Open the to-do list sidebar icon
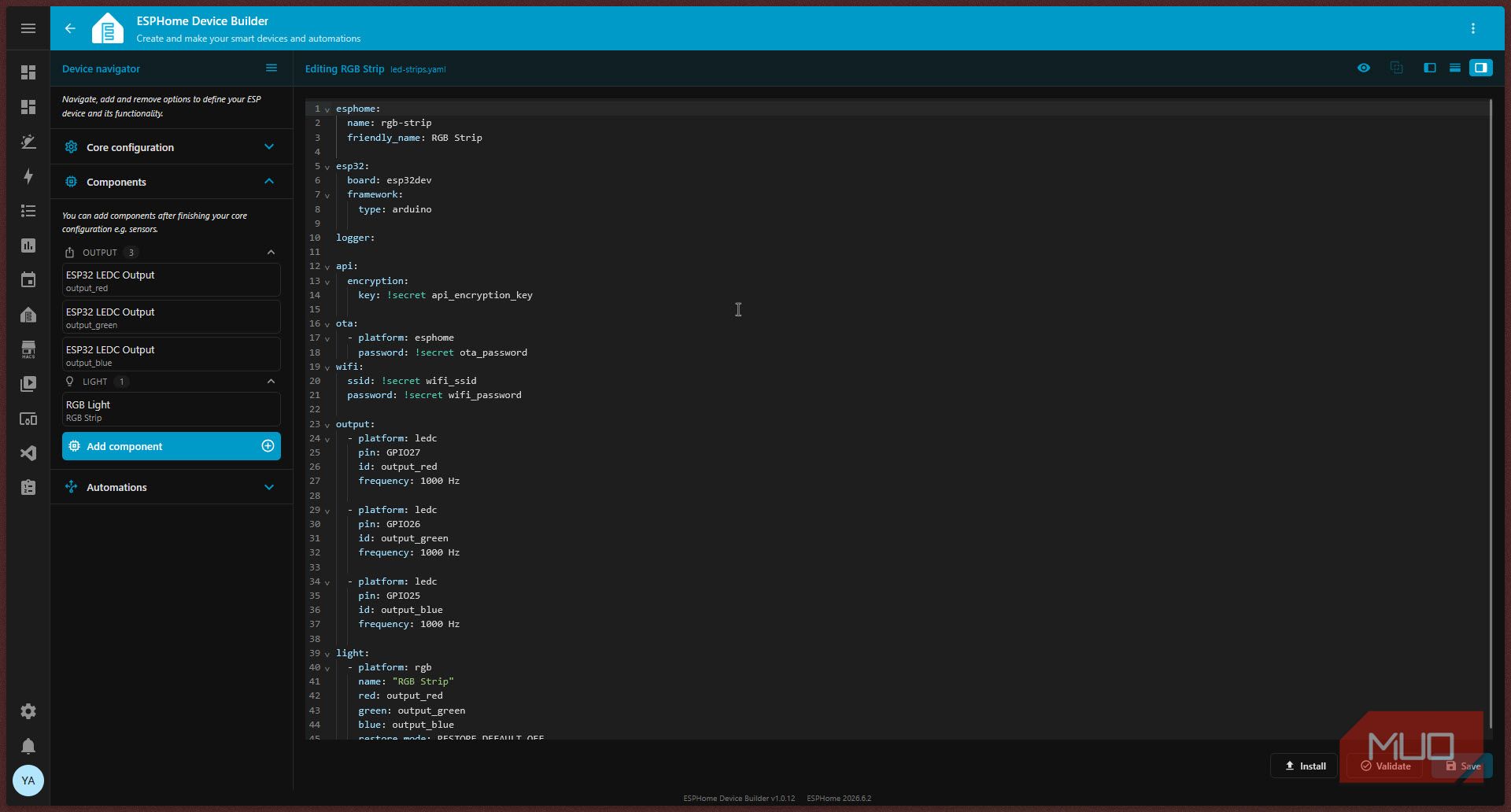Screen dimensions: 1511x812 (28, 211)
